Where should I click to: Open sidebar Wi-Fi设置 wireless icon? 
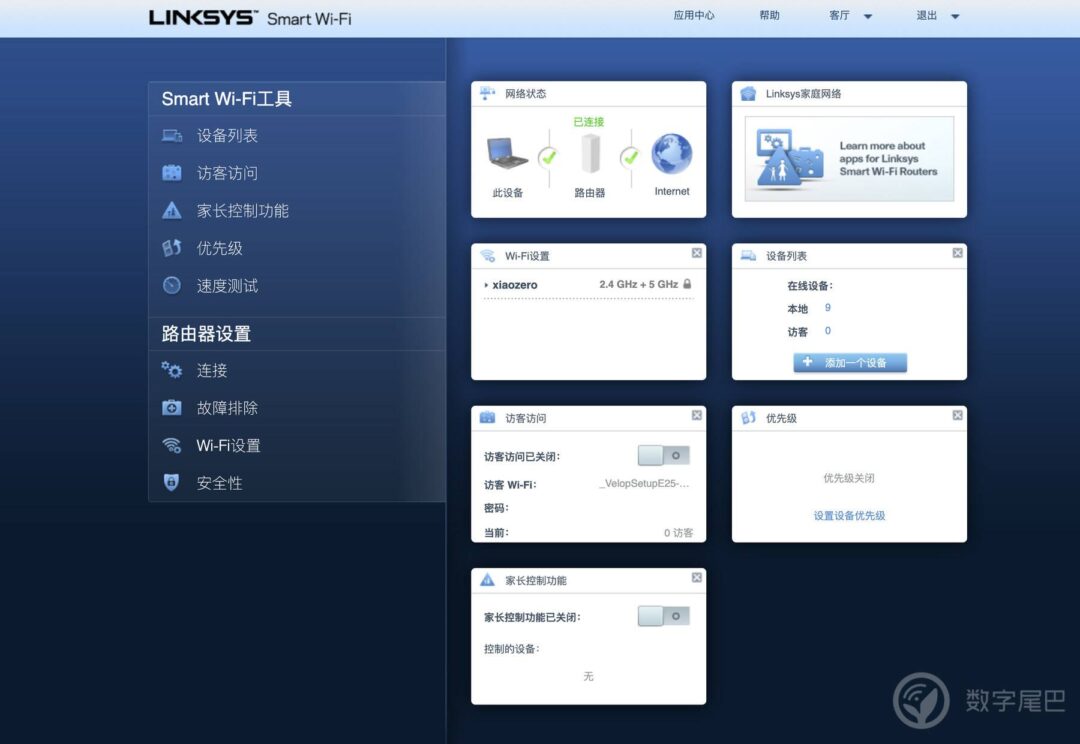coord(172,445)
